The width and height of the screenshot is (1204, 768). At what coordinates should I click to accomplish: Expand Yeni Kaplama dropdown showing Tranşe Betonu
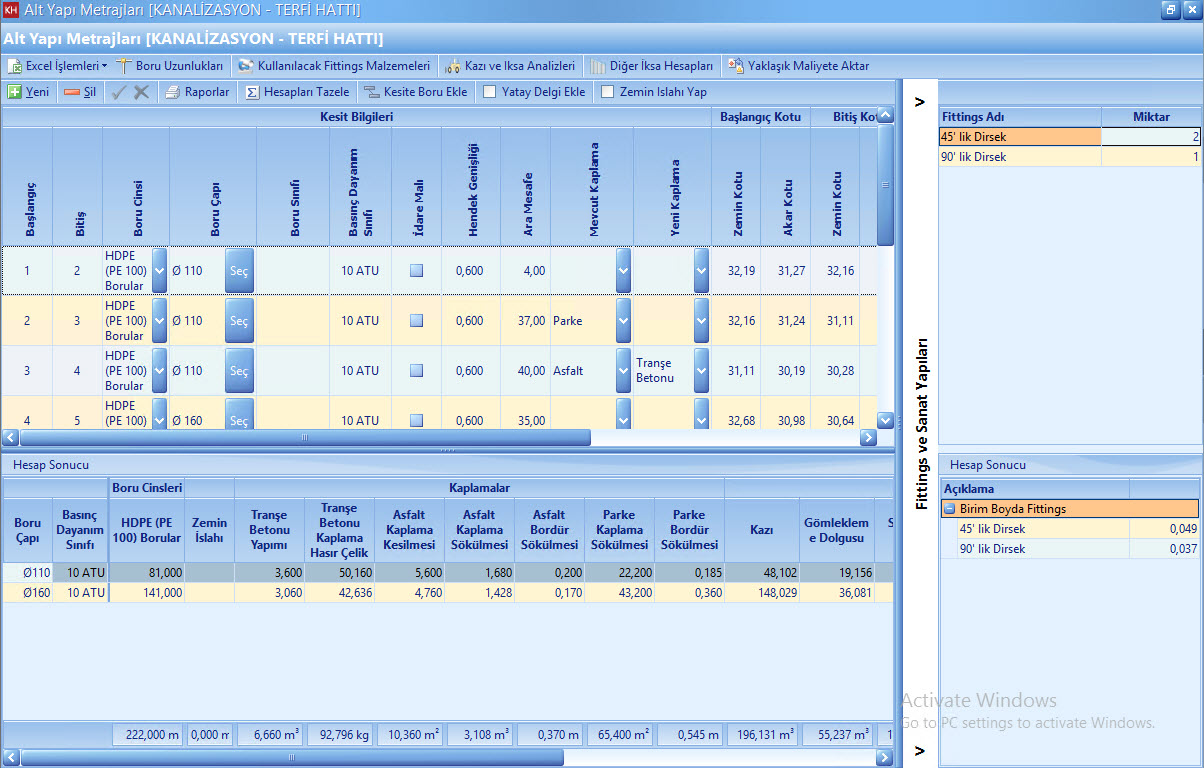[x=701, y=371]
